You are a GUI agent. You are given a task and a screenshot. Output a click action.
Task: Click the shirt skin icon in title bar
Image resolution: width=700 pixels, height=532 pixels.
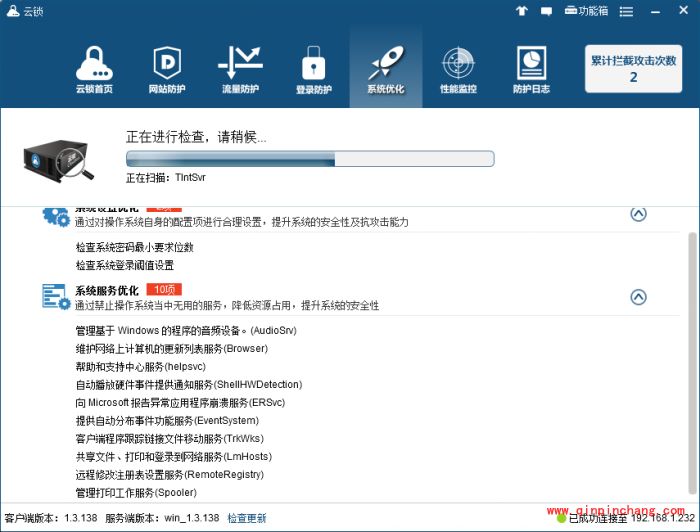tap(521, 11)
